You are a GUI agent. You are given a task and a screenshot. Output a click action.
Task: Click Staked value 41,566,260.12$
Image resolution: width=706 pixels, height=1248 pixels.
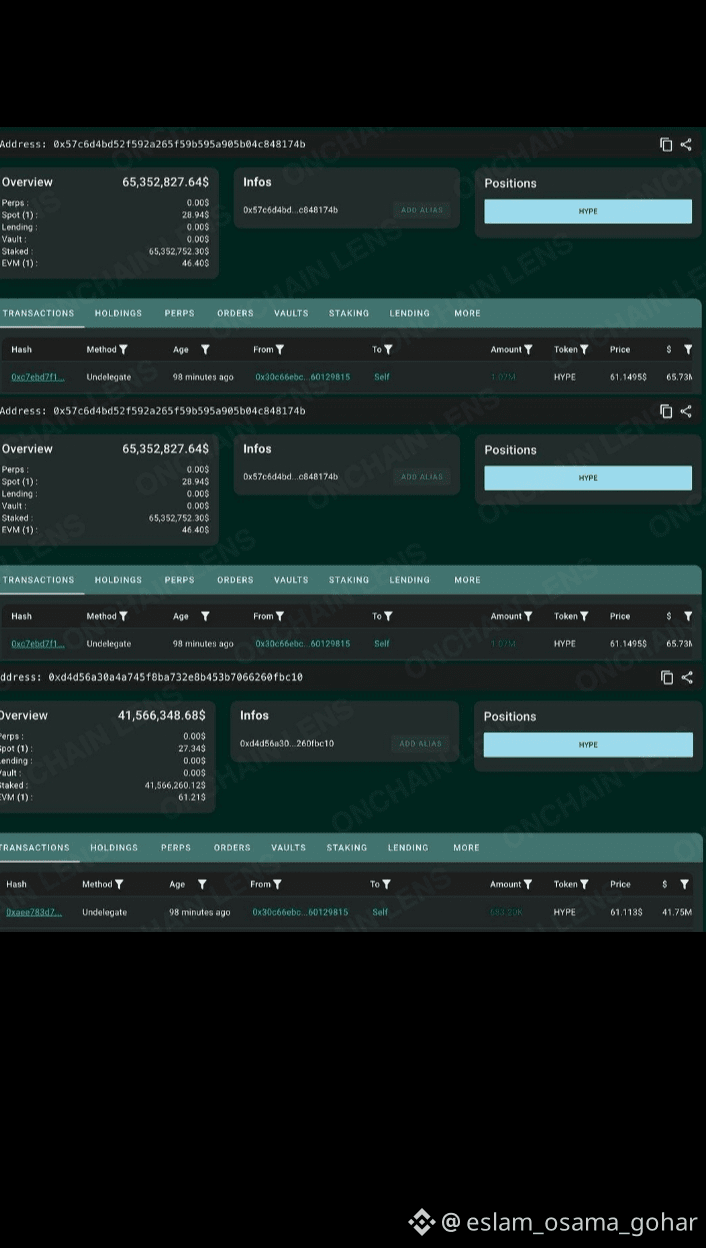(175, 785)
